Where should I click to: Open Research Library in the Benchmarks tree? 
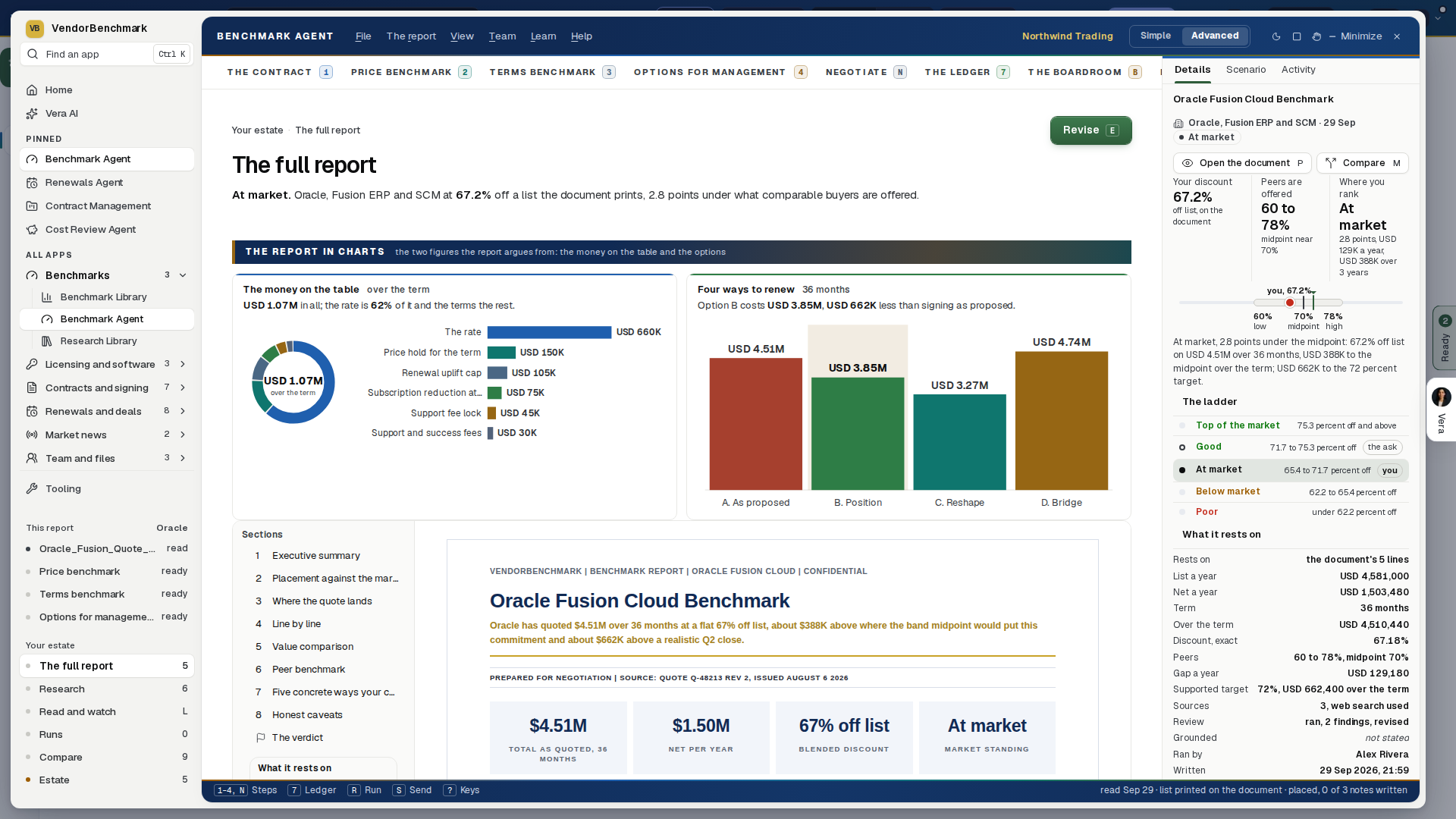106,341
